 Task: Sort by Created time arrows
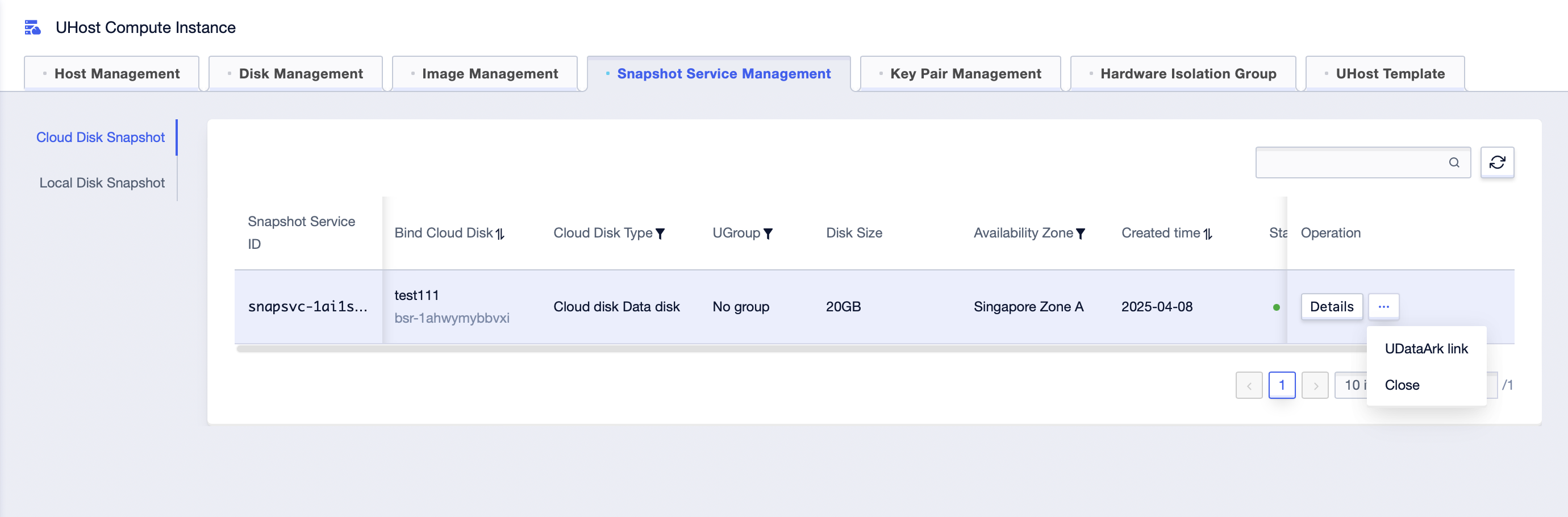click(x=1208, y=234)
